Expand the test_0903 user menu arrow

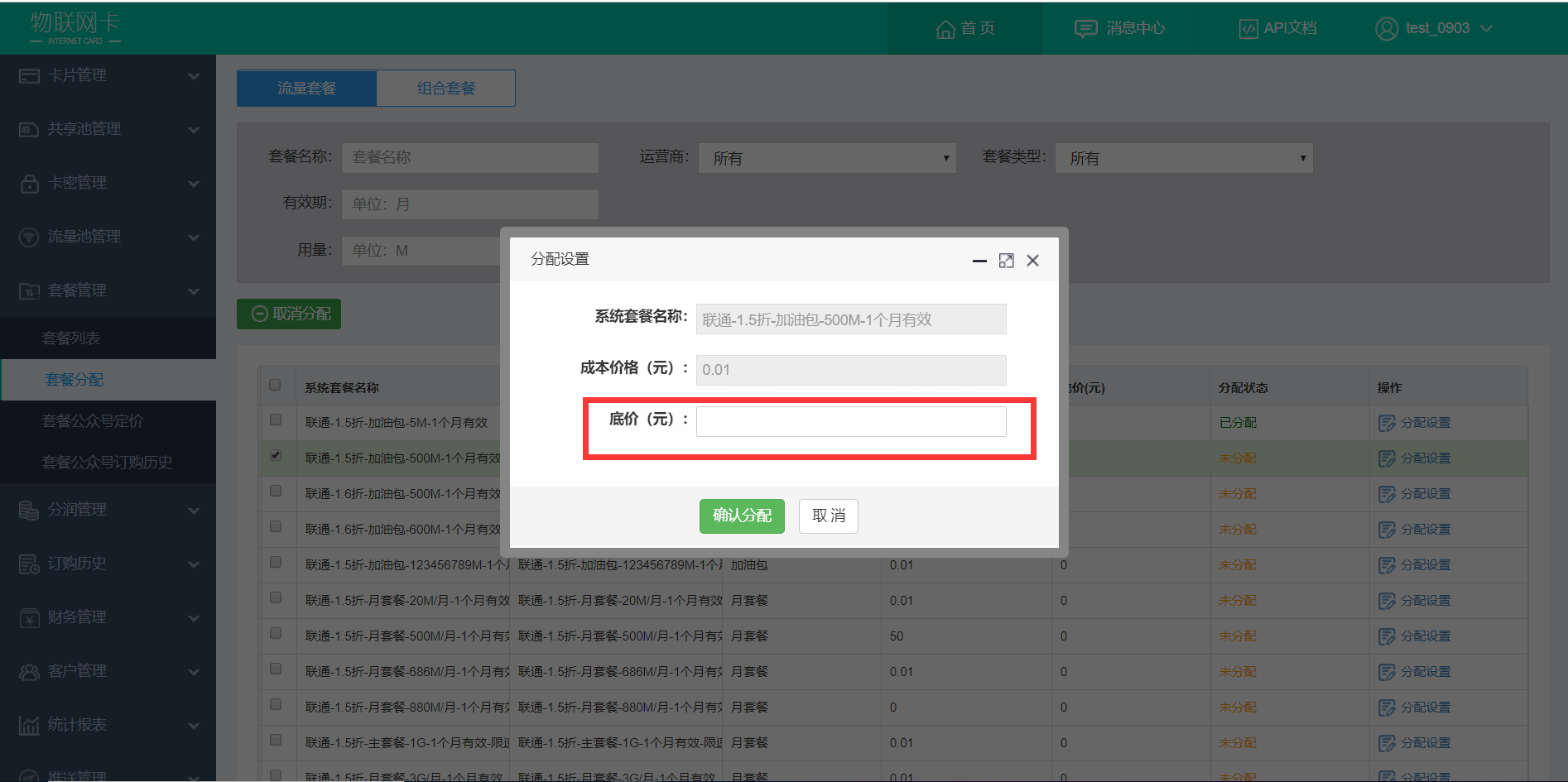click(x=1486, y=29)
